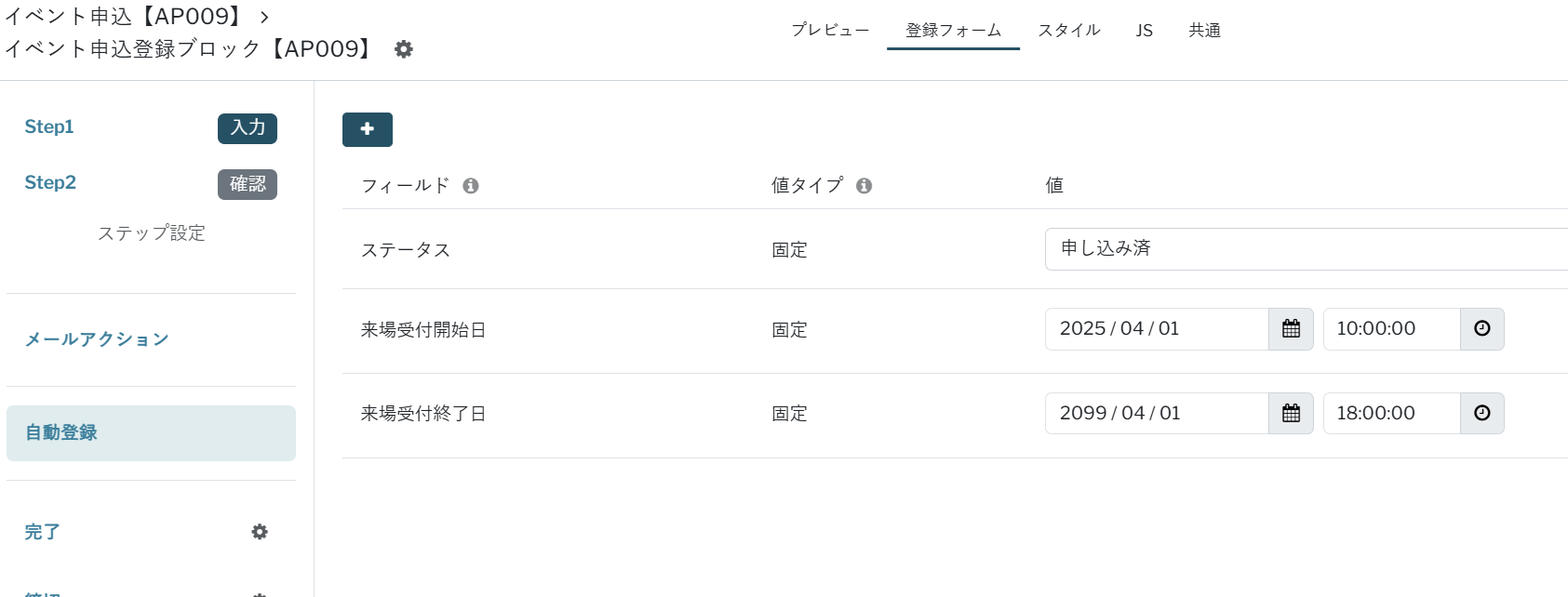Open clock picker for 18:00:00 time
Screen dimensions: 1568x597
pyautogui.click(x=1481, y=414)
